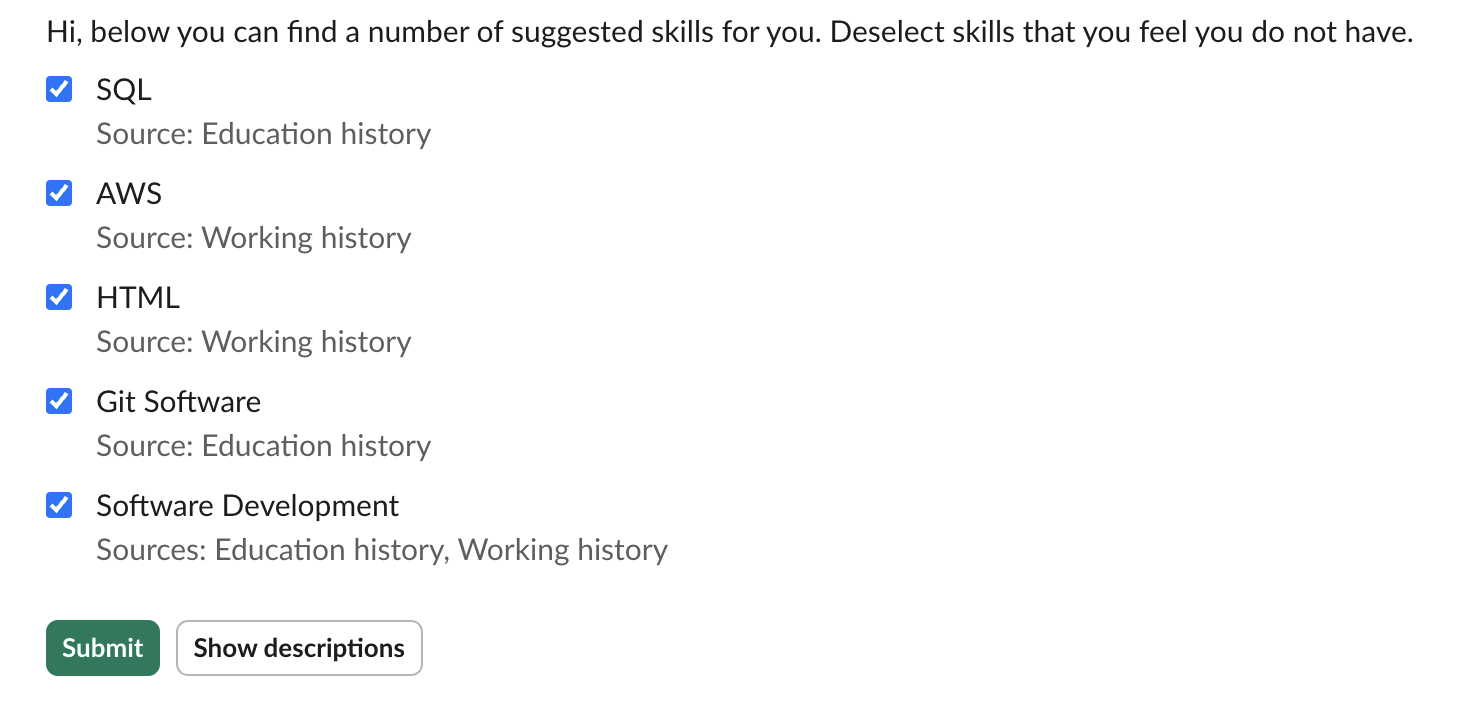Uncheck the Git Software skill
Image resolution: width=1468 pixels, height=710 pixels.
click(59, 401)
